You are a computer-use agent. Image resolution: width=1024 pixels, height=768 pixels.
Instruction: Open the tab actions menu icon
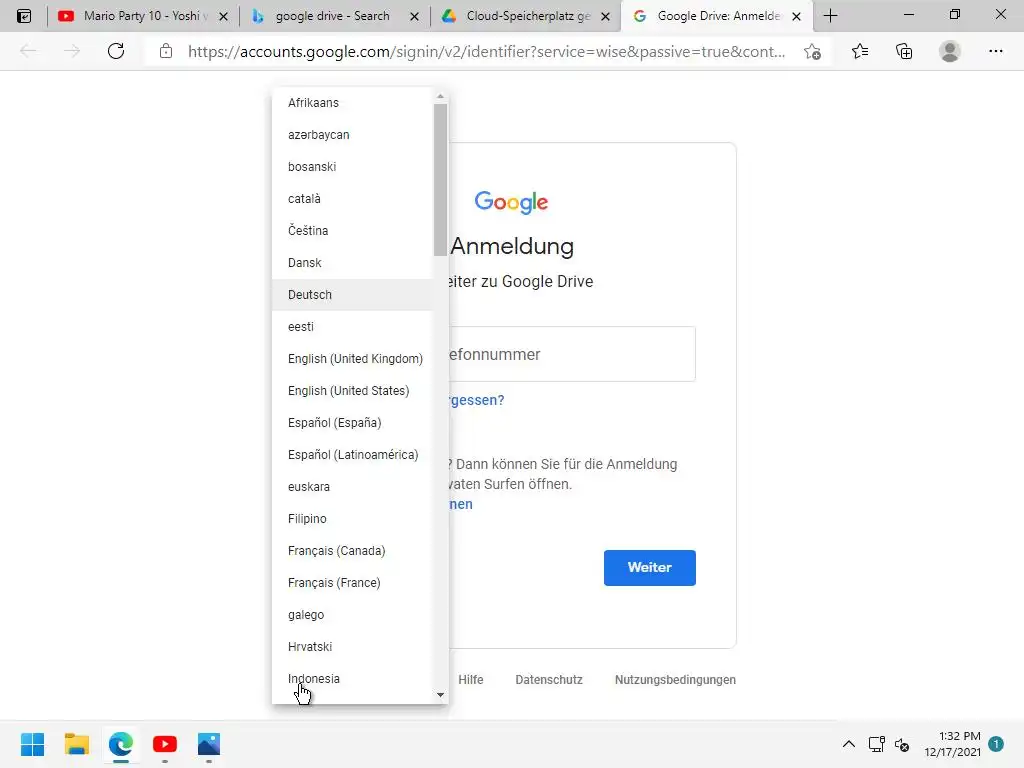(x=24, y=16)
